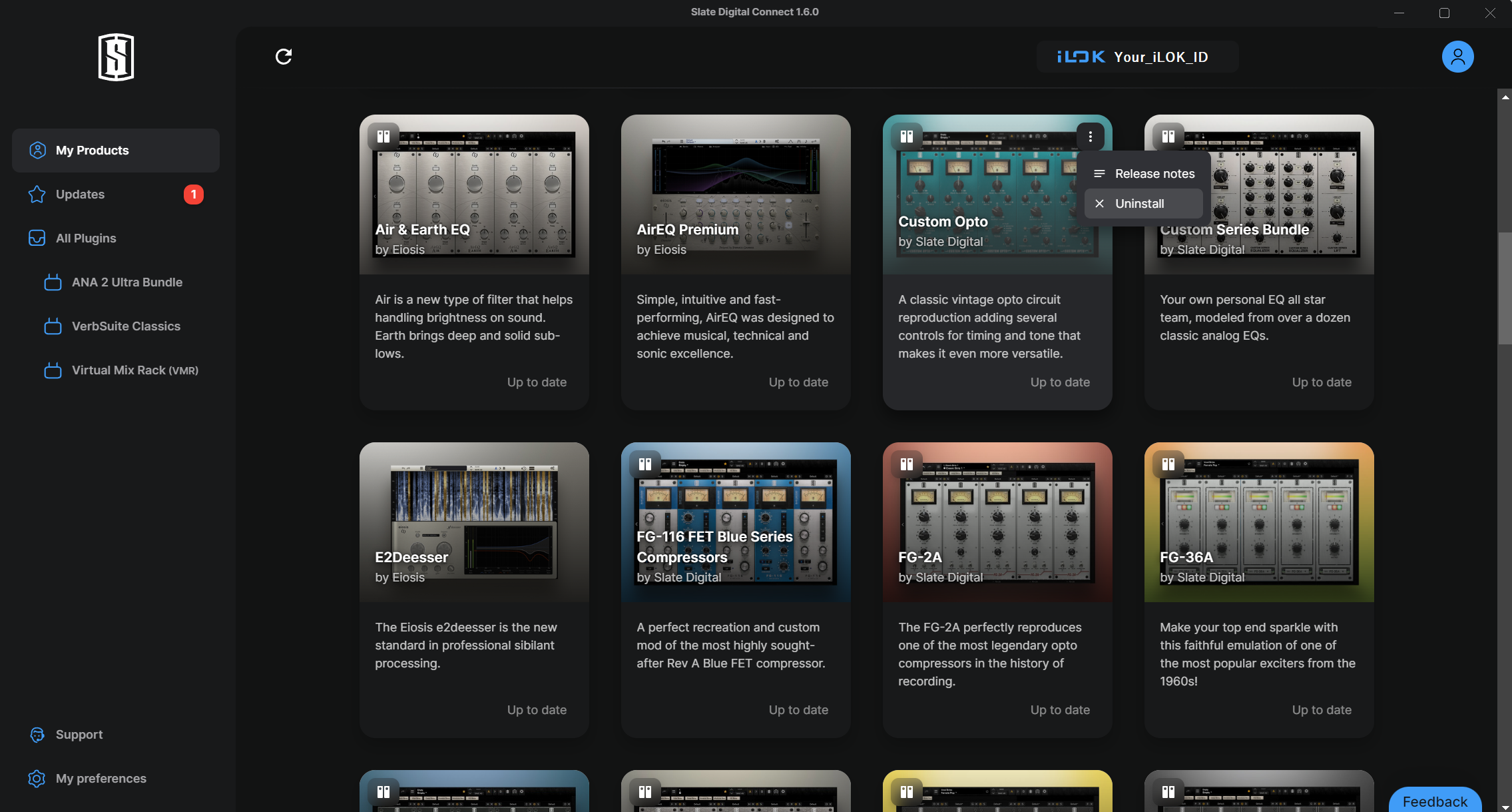The height and width of the screenshot is (812, 1512).
Task: Click the Feedback button
Action: 1435,801
